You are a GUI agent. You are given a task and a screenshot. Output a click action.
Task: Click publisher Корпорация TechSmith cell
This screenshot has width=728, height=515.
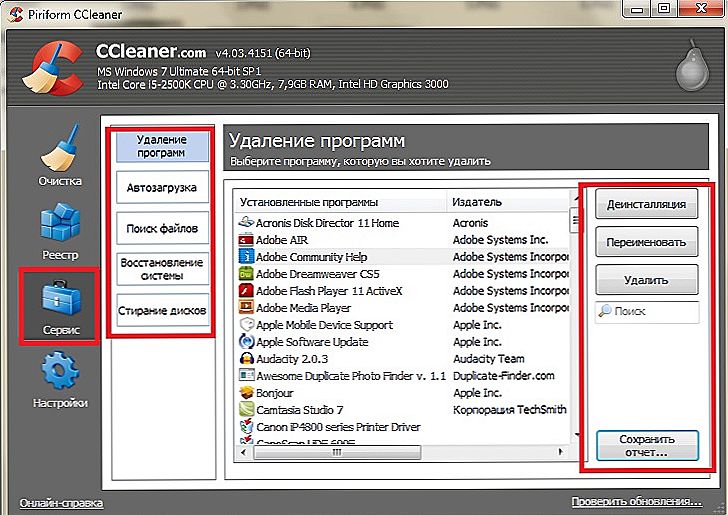pyautogui.click(x=510, y=410)
